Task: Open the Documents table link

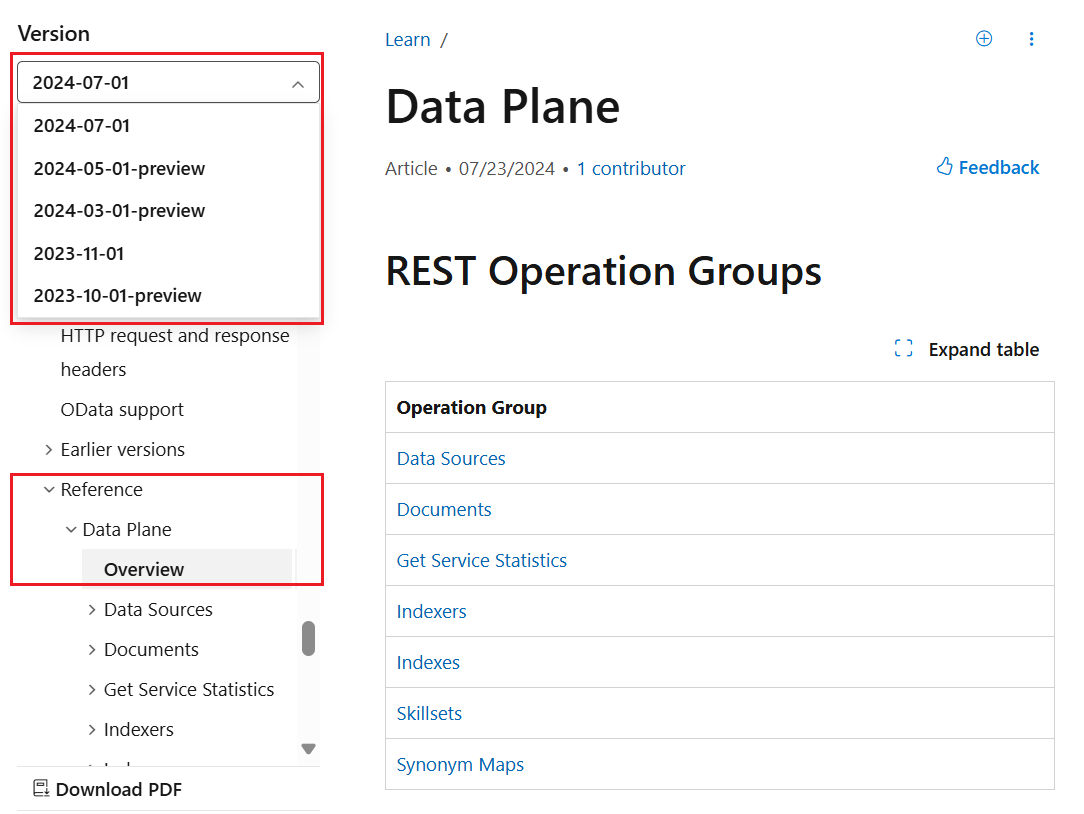Action: (x=444, y=510)
